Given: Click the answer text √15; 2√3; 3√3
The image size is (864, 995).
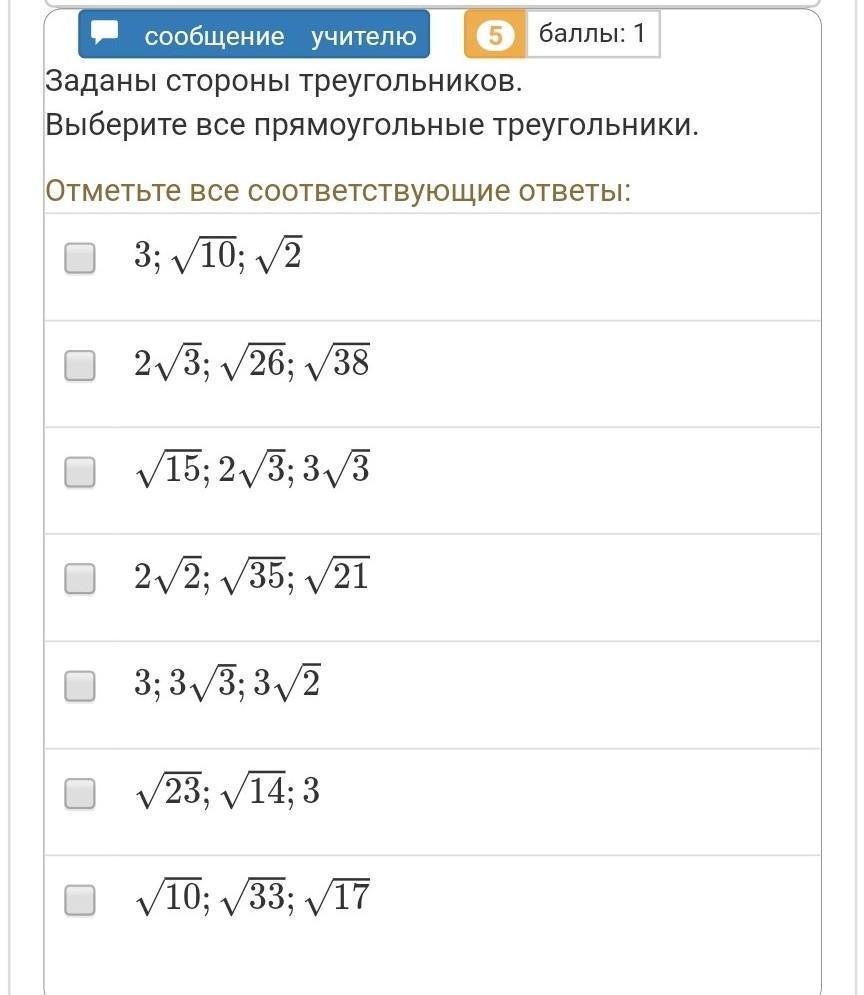Looking at the screenshot, I should pyautogui.click(x=252, y=471).
